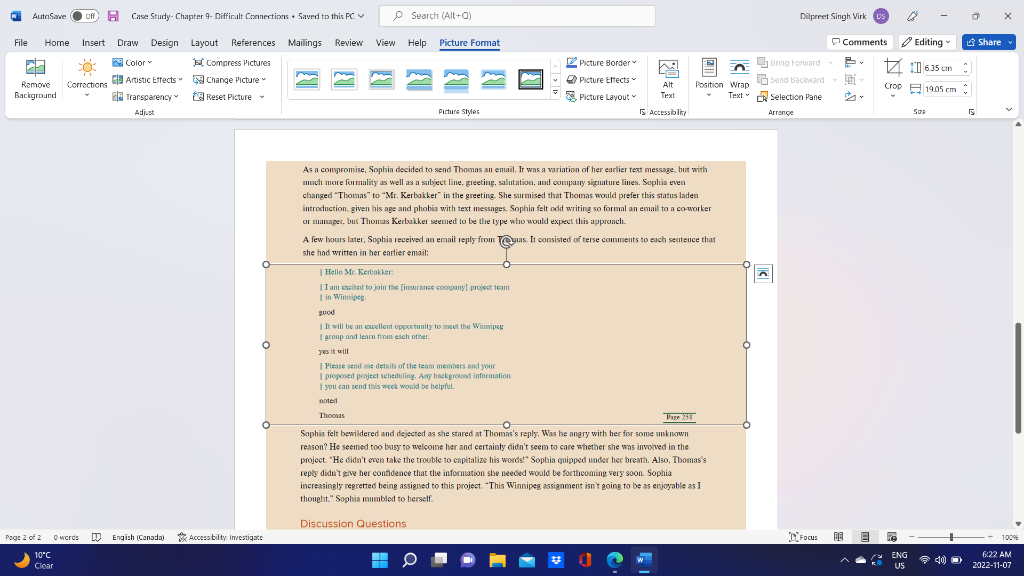
Task: Open taskbar Search
Action: pos(409,560)
